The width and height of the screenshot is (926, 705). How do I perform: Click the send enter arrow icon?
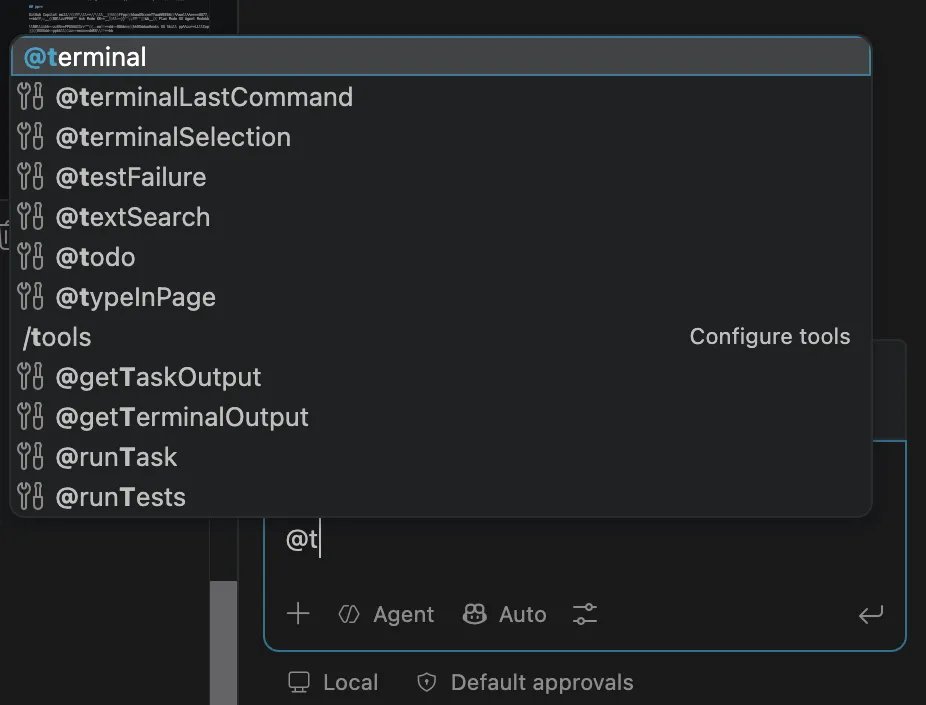tap(870, 615)
